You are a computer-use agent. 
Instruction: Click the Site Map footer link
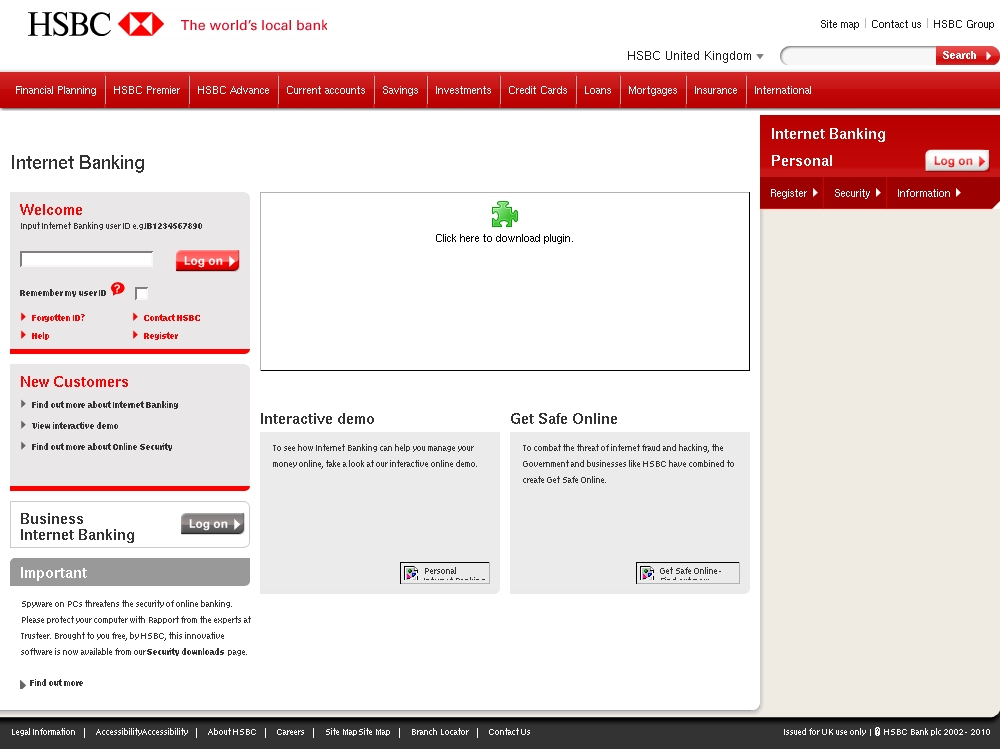(x=358, y=732)
